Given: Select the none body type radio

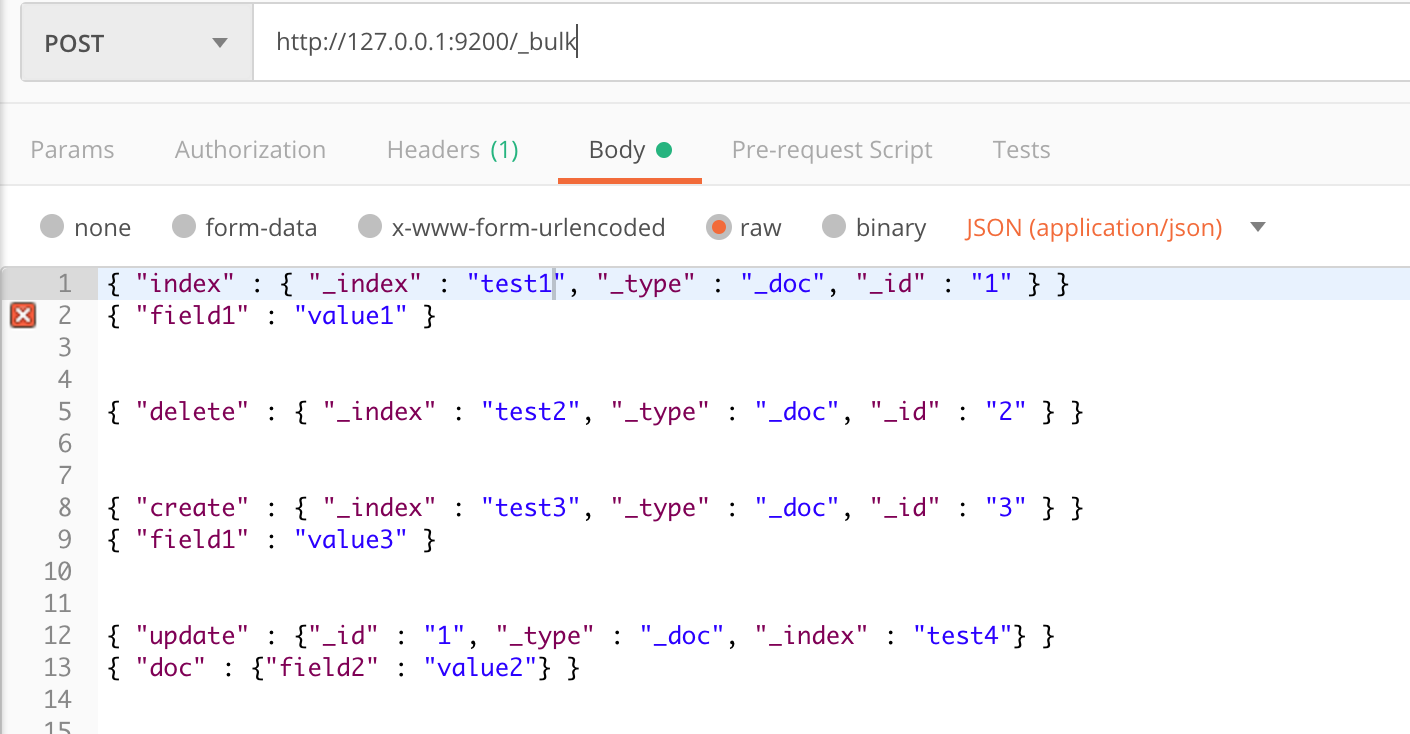Looking at the screenshot, I should click(x=52, y=227).
